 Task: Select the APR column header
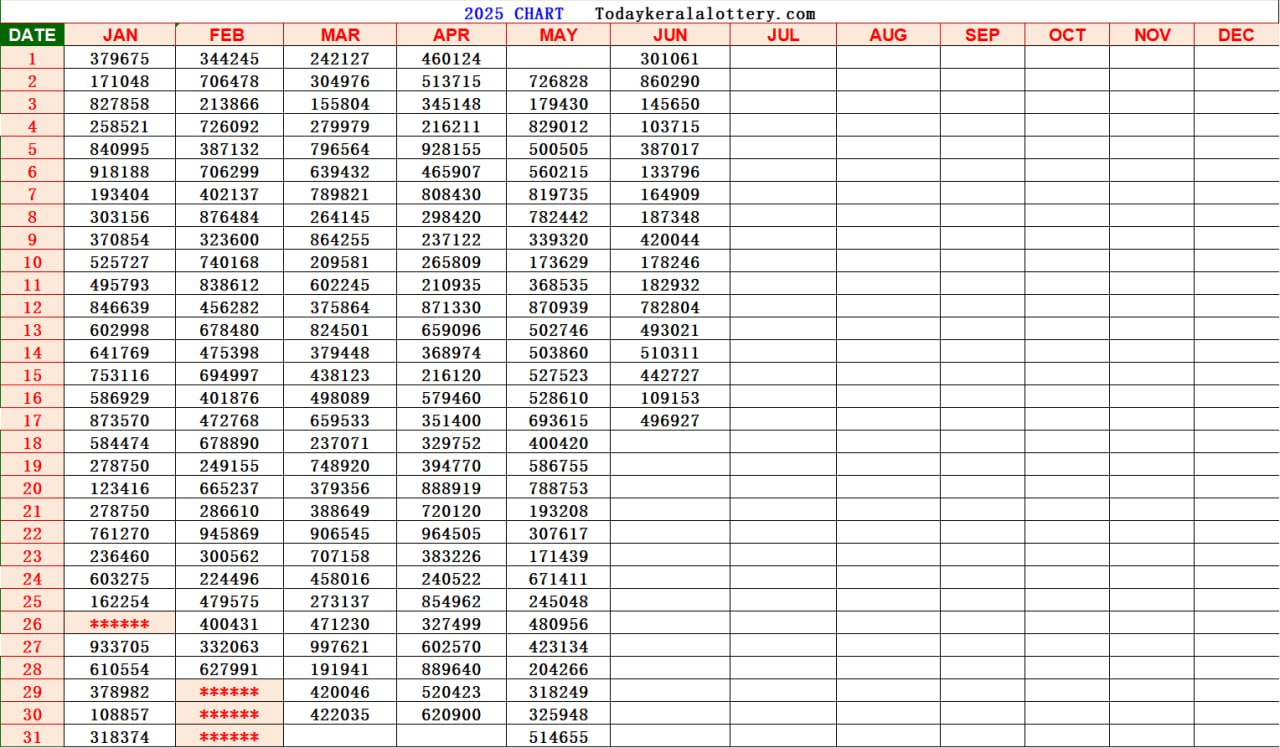[x=451, y=35]
